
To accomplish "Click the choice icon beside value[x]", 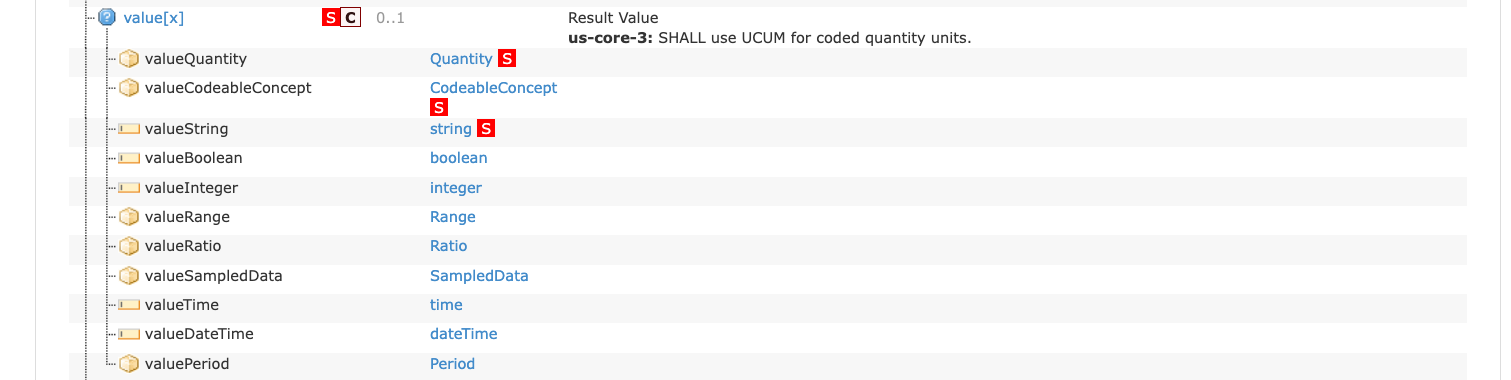I will click(x=107, y=17).
